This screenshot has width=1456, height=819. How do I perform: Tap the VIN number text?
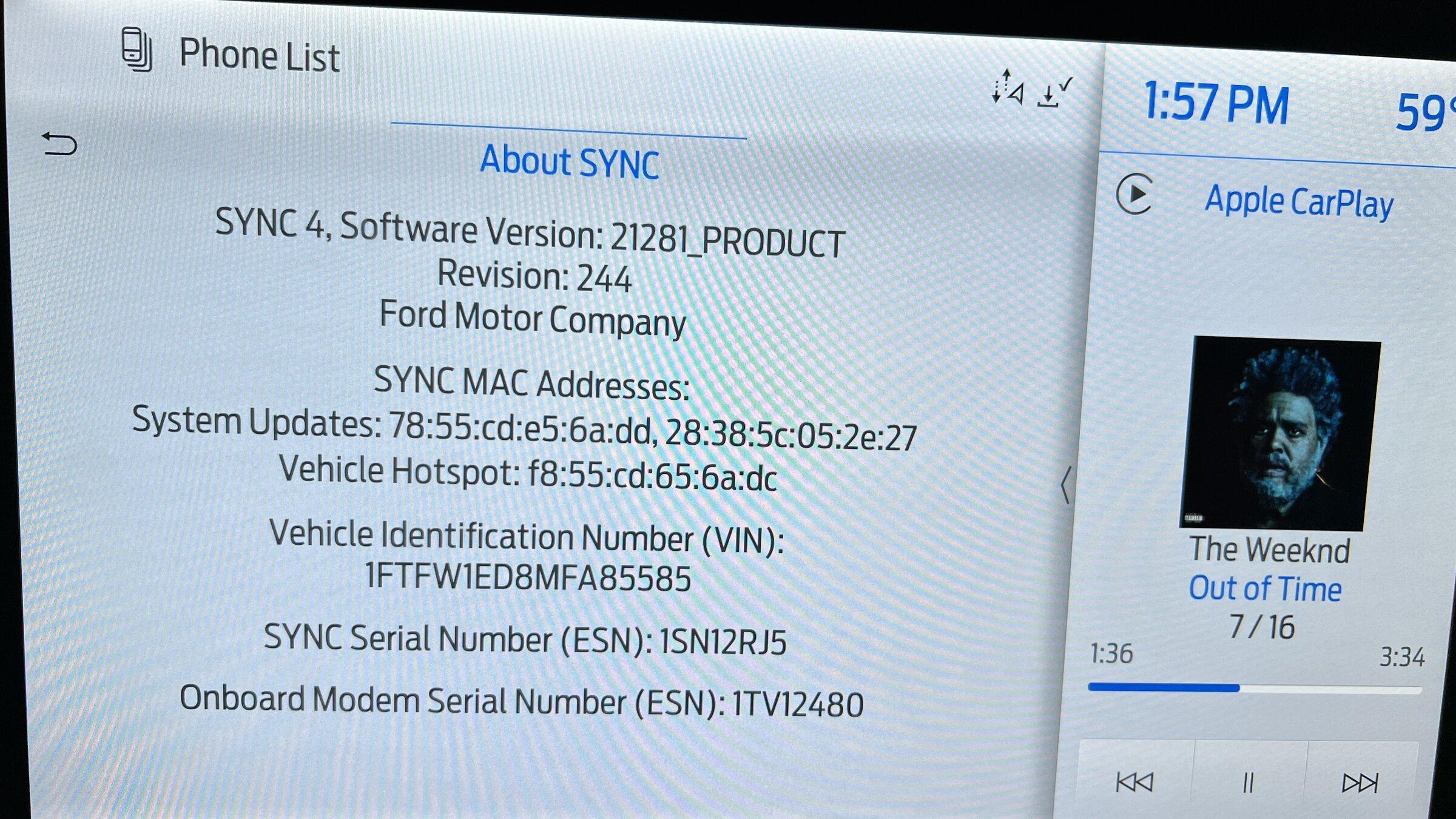[x=527, y=577]
